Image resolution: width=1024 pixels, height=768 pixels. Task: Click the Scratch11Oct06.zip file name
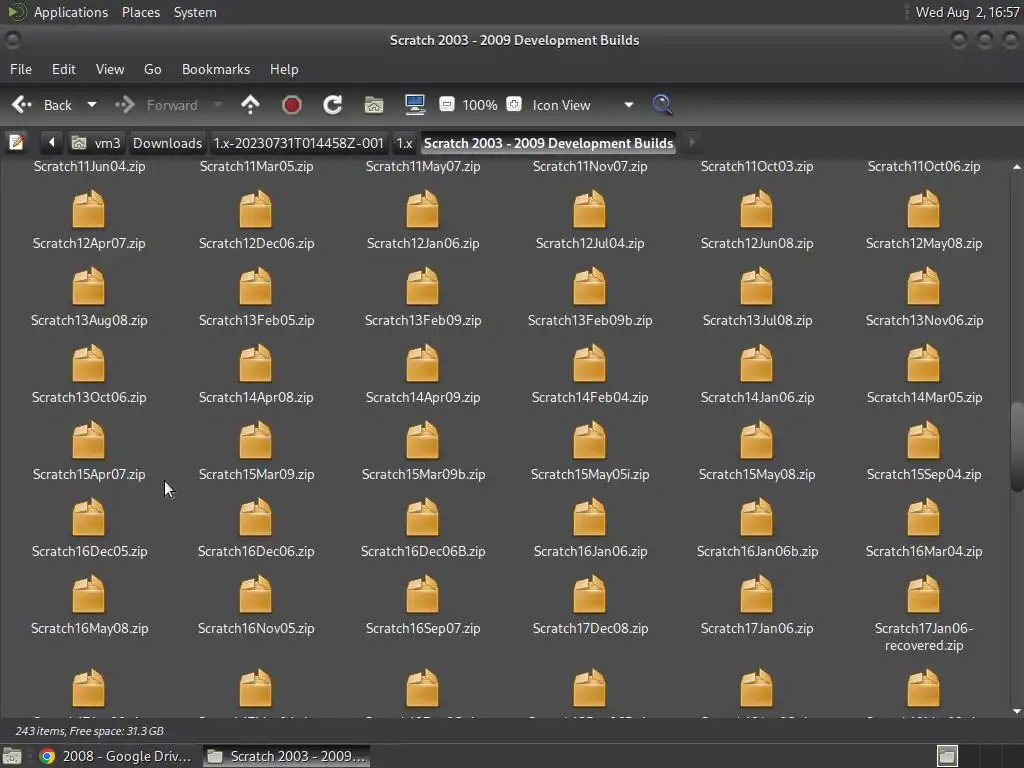pyautogui.click(x=924, y=167)
